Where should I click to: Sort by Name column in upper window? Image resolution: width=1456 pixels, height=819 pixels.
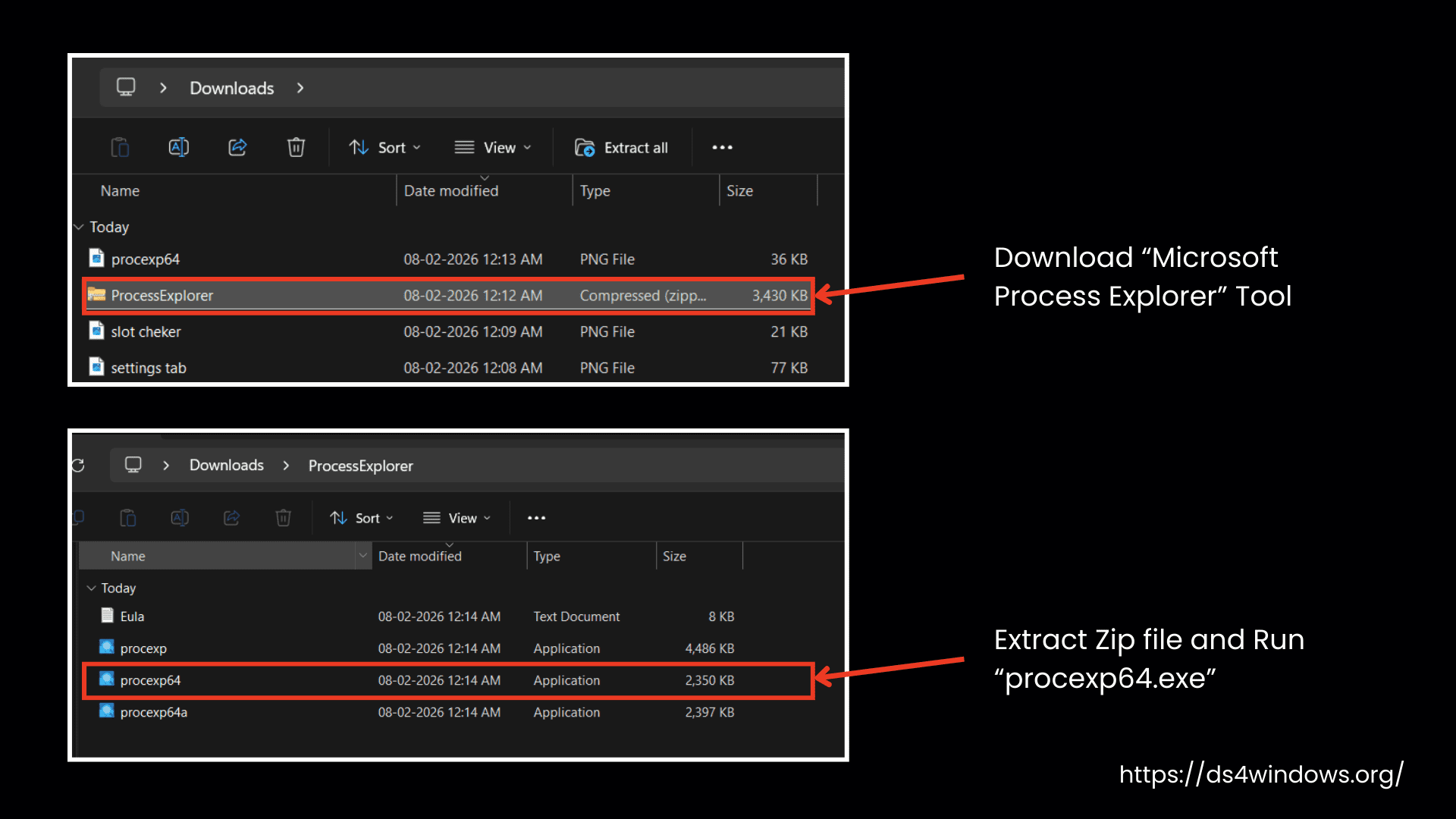[x=120, y=191]
